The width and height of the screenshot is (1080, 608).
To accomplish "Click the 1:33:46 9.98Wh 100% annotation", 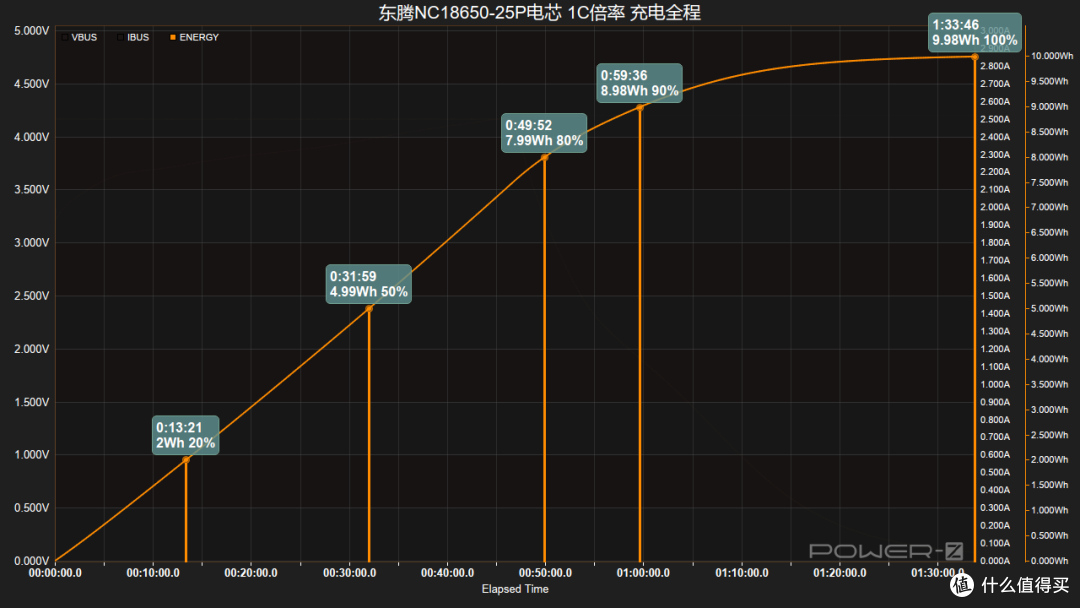I will pyautogui.click(x=975, y=32).
